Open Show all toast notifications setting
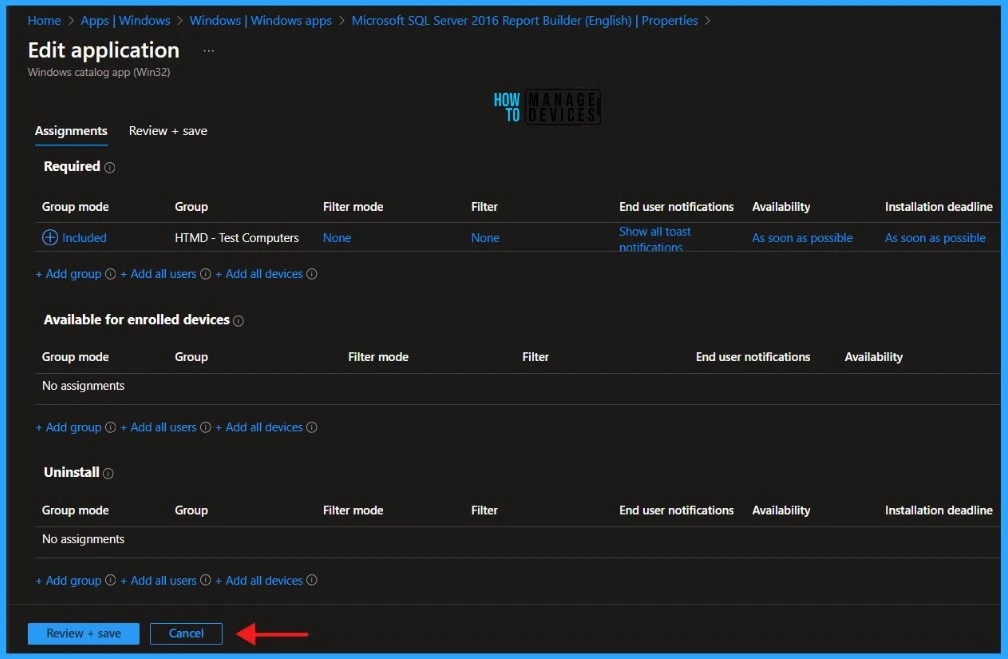The width and height of the screenshot is (1008, 659). 654,239
